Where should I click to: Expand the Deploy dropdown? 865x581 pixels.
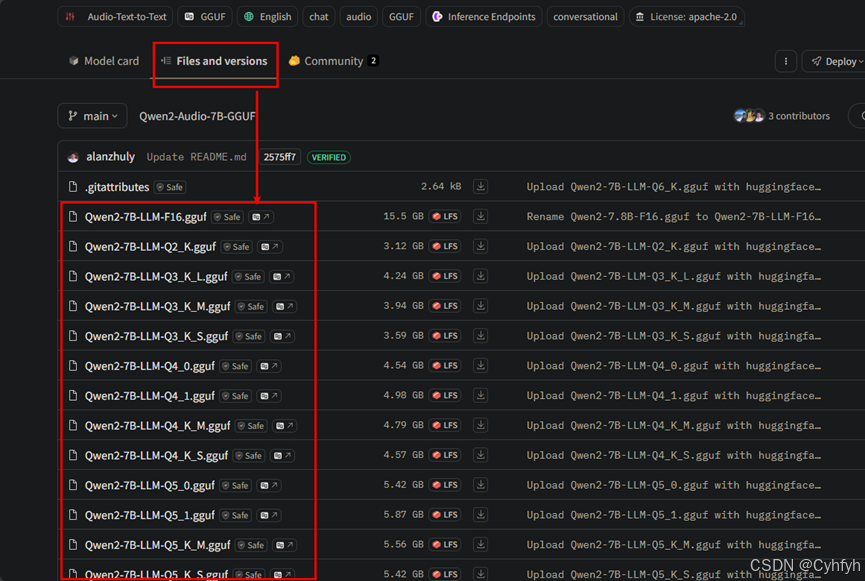pos(836,61)
